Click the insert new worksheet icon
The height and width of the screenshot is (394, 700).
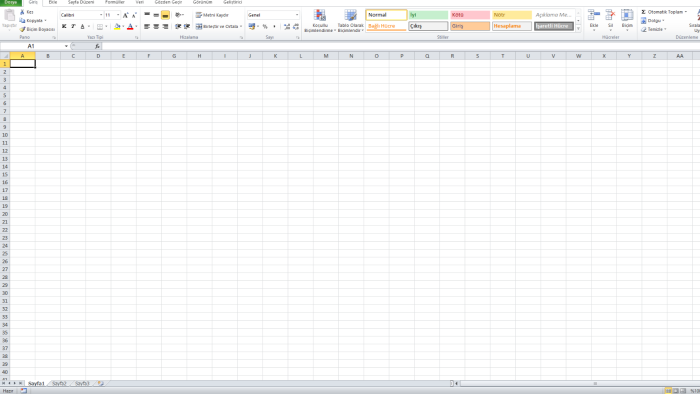coord(100,383)
